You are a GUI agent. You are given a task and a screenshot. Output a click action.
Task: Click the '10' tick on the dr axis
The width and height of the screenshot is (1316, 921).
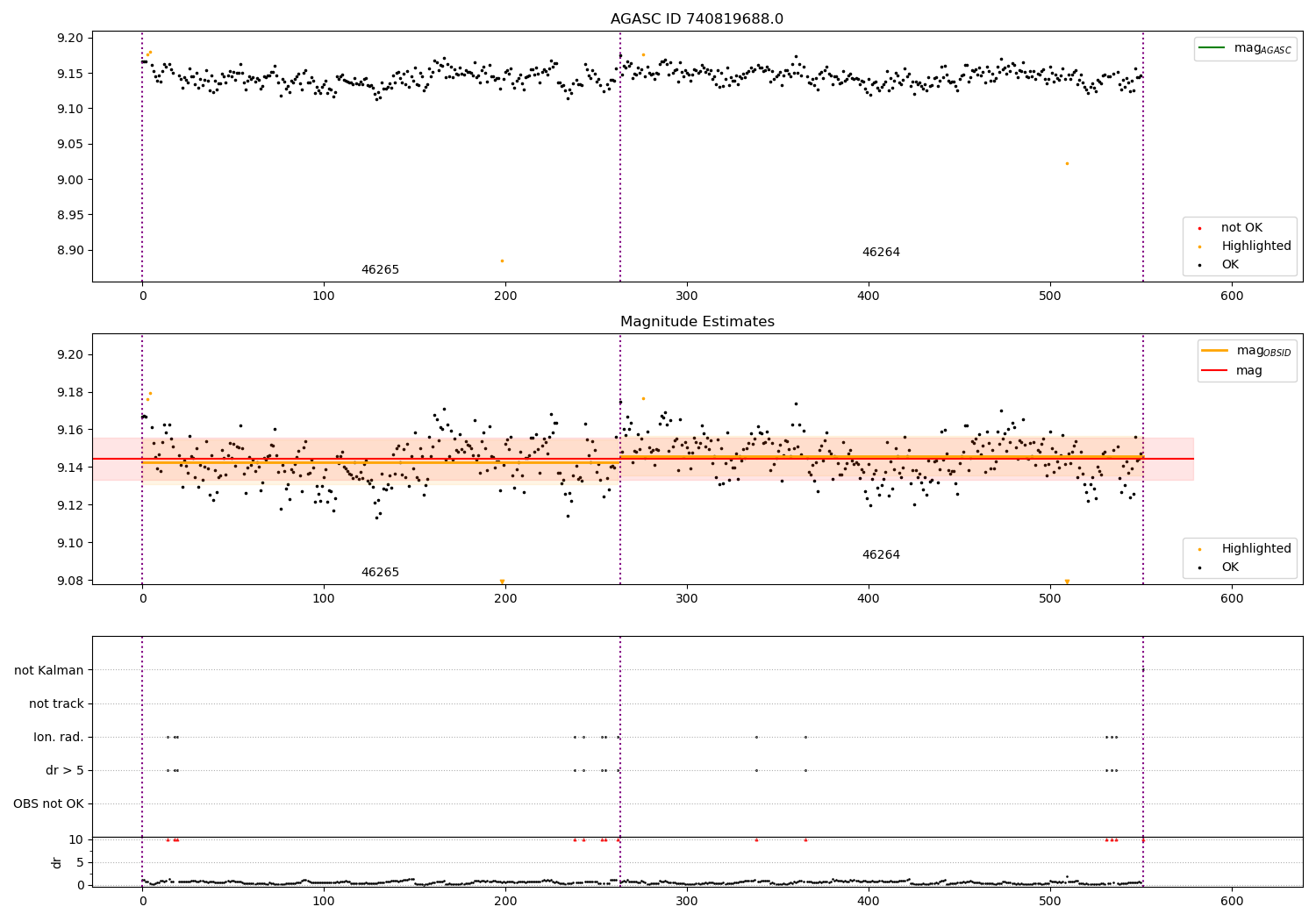point(76,840)
